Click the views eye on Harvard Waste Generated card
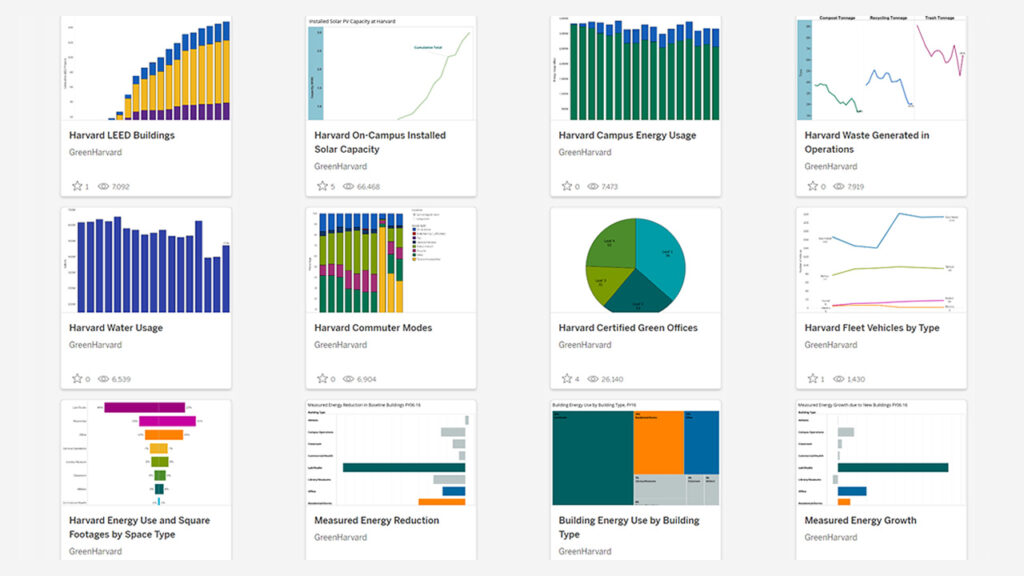 pos(839,186)
